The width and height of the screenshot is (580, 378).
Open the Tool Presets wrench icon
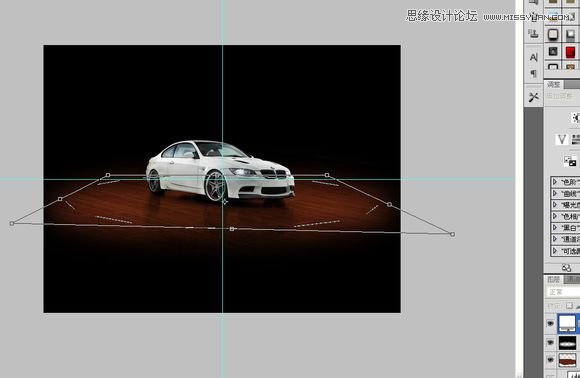click(533, 97)
